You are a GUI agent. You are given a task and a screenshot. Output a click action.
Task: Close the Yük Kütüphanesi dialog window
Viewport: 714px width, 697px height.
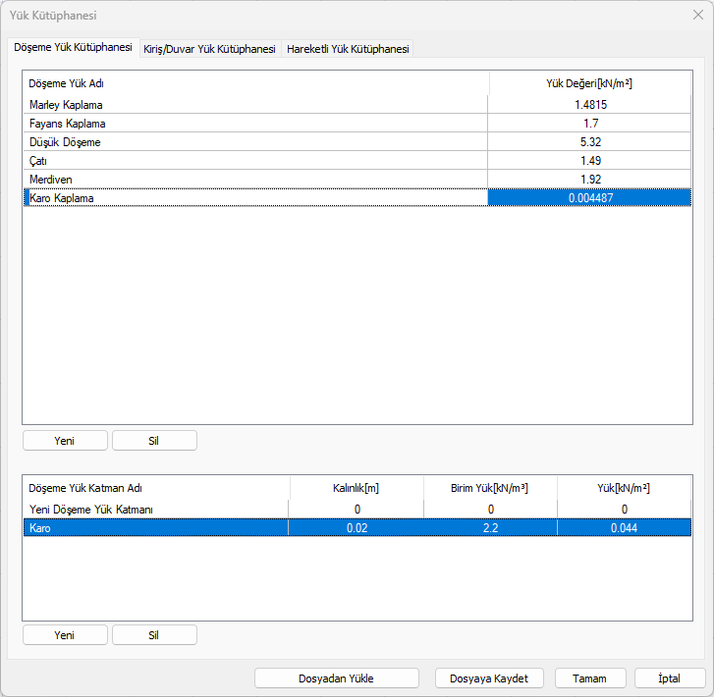pyautogui.click(x=697, y=15)
